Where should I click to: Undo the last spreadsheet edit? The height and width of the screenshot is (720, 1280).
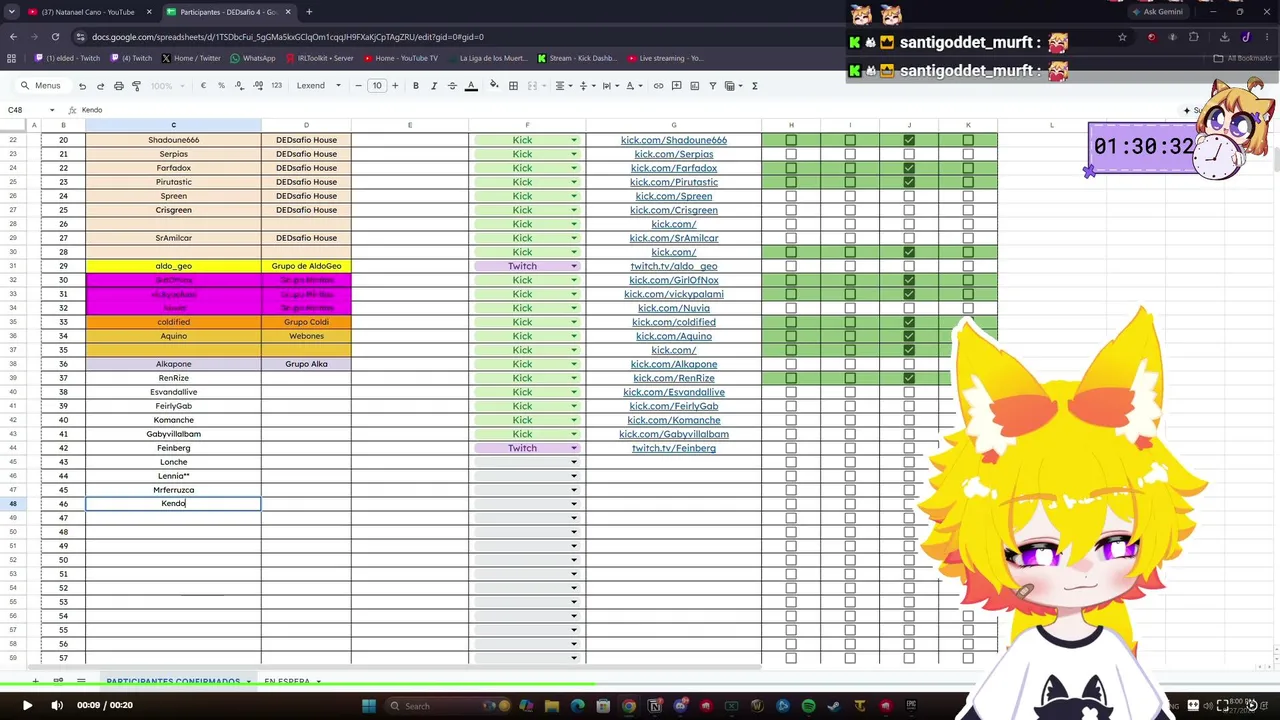pos(82,86)
